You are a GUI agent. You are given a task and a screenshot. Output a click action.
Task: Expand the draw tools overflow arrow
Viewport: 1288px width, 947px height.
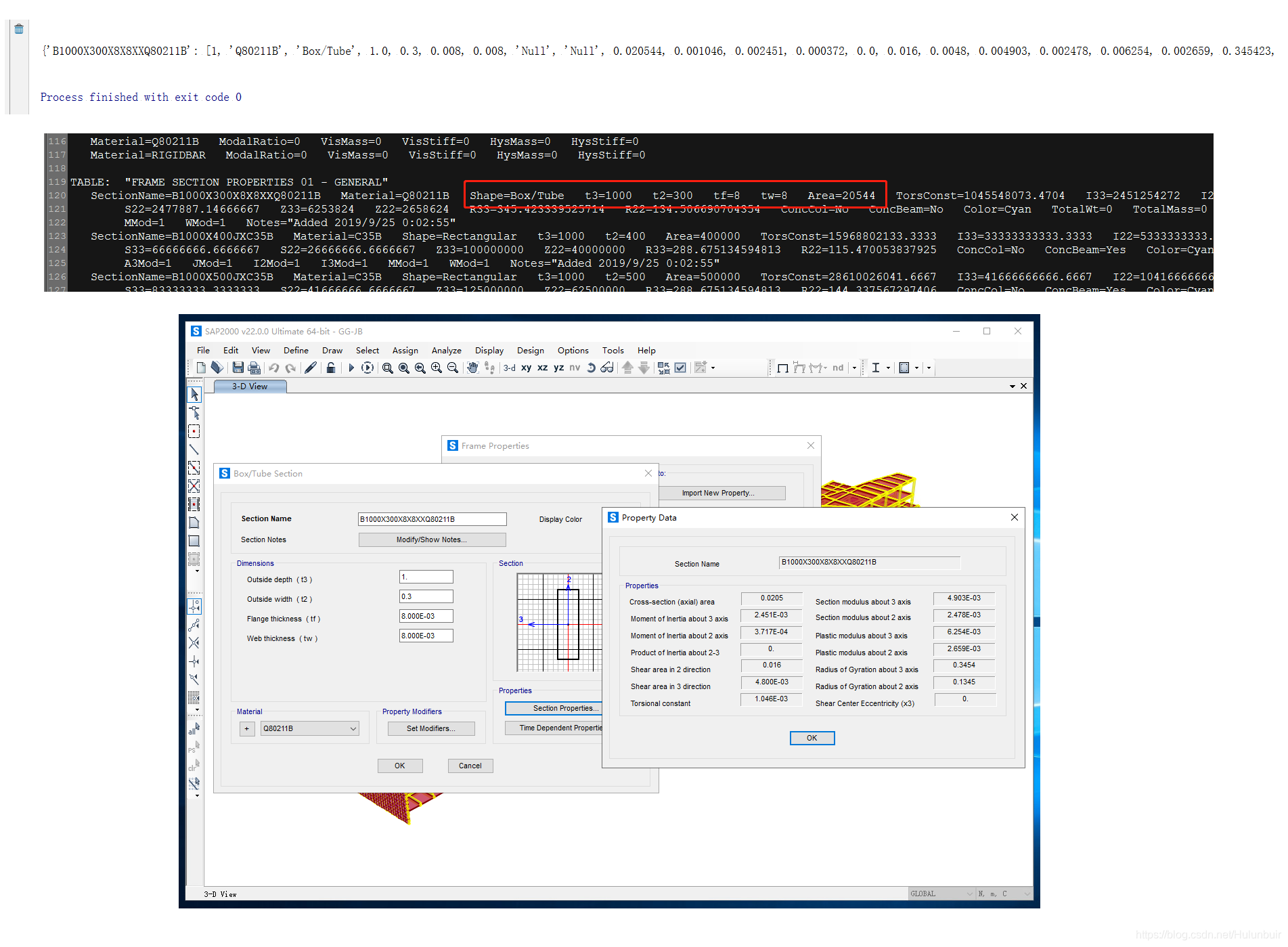pos(197,571)
